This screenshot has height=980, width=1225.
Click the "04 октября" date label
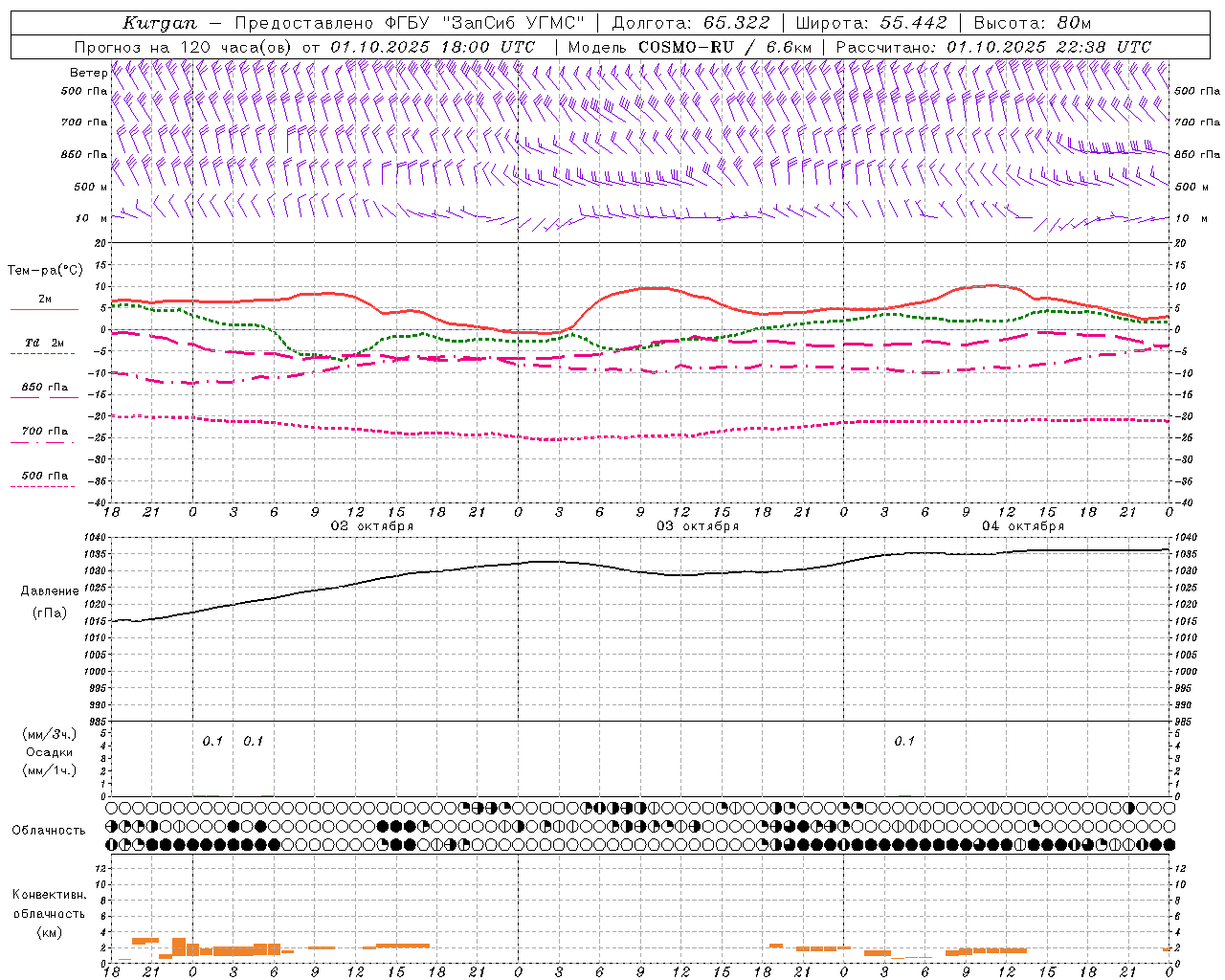point(1023,526)
